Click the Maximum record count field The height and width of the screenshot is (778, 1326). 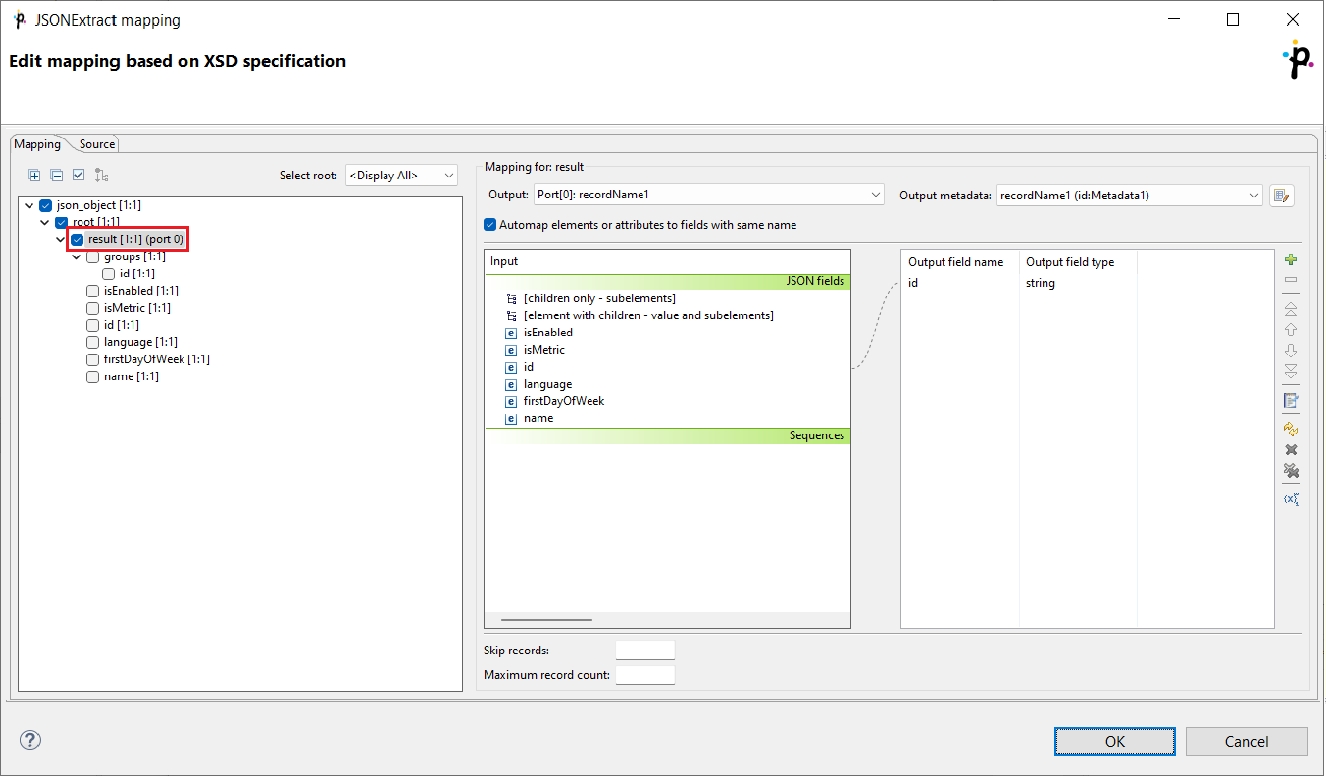coord(645,675)
